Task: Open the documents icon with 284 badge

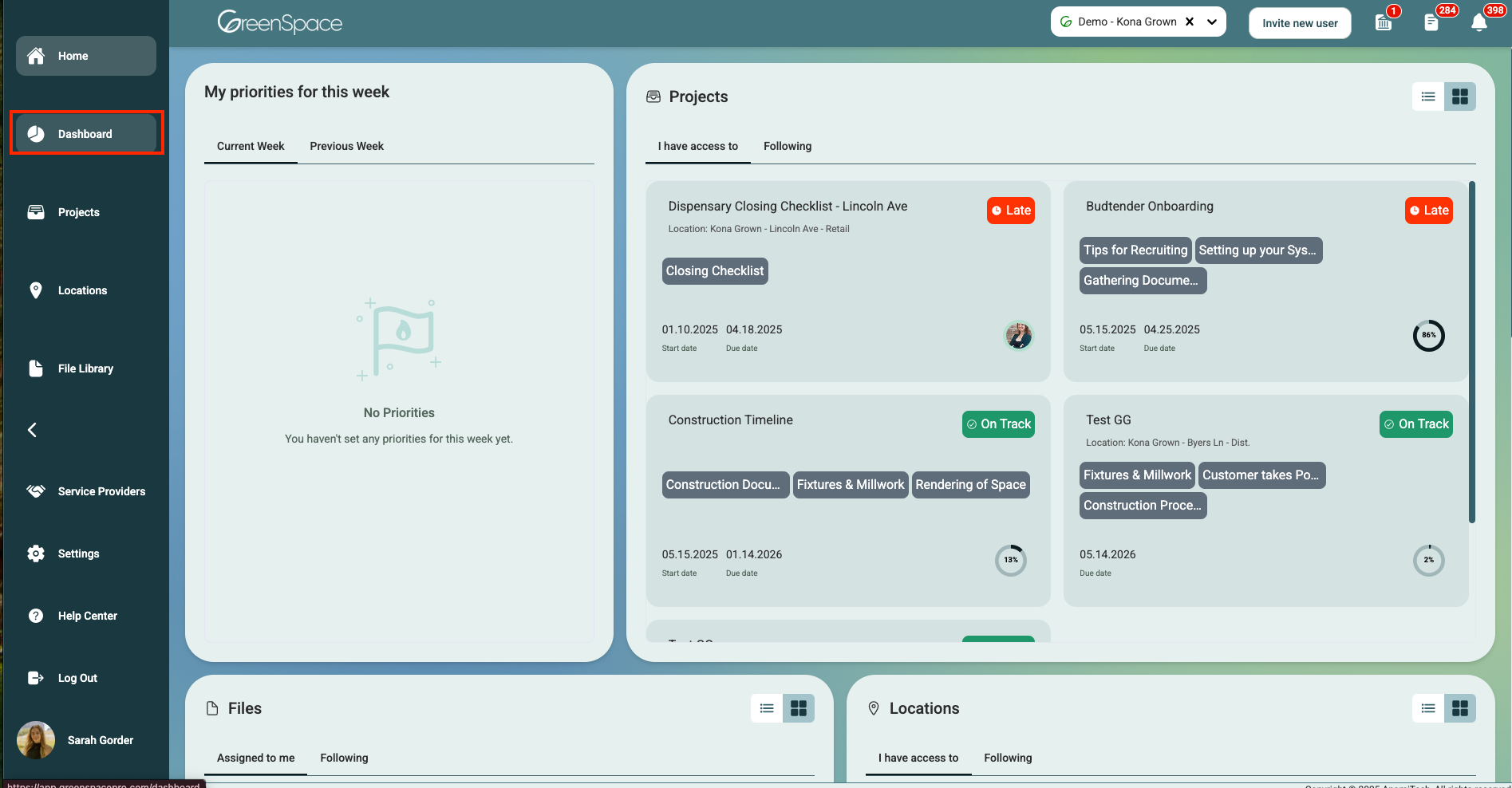Action: 1431,22
